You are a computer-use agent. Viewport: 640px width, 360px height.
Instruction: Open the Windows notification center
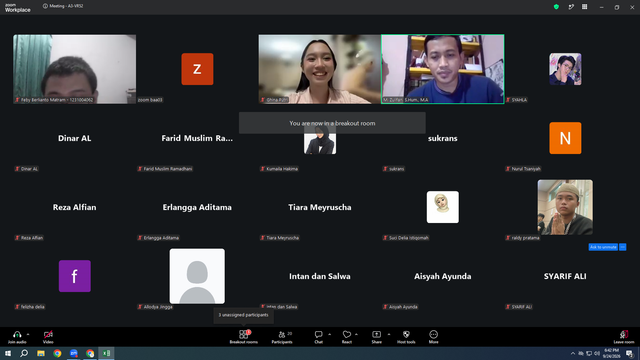(630, 353)
